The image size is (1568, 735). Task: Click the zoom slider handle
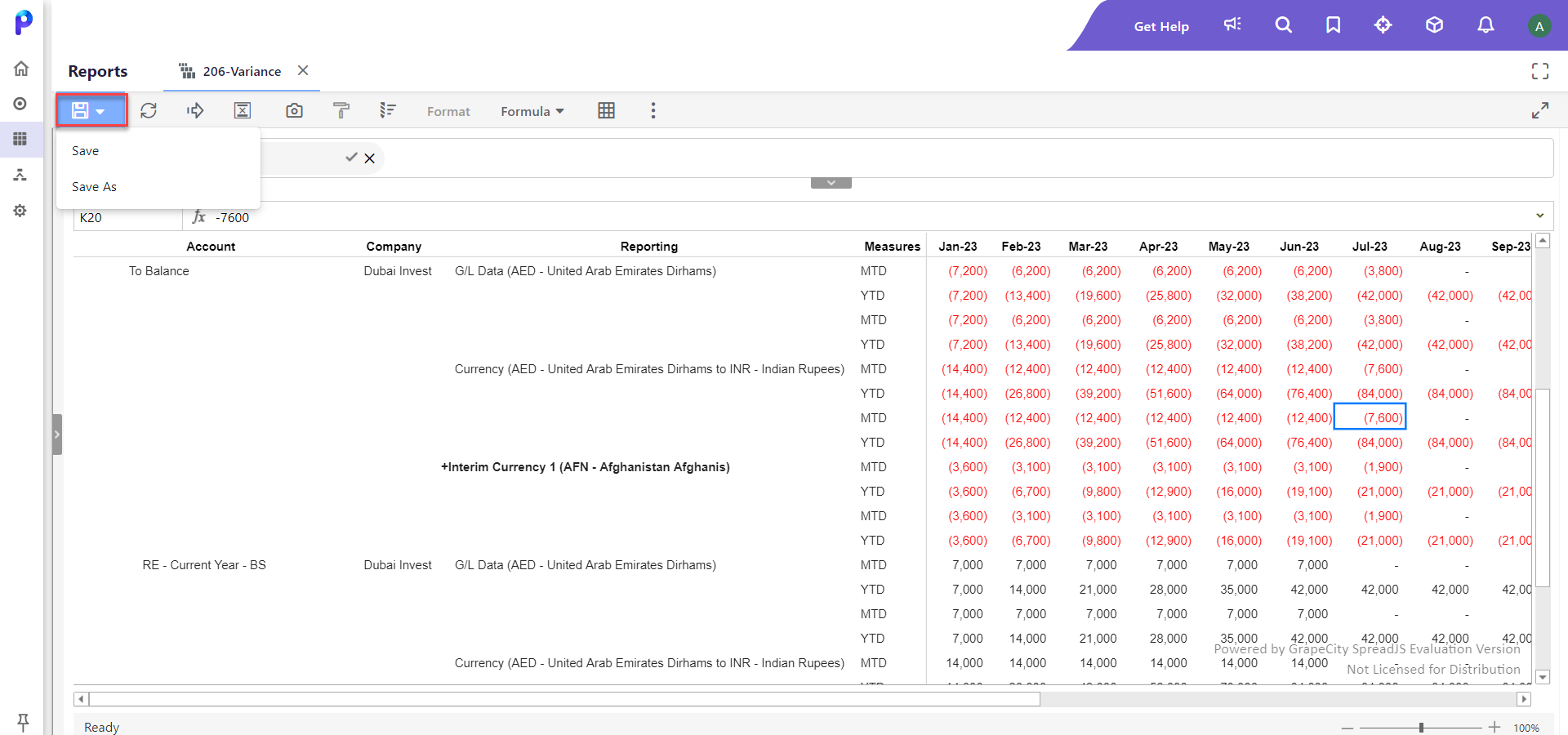1421,728
